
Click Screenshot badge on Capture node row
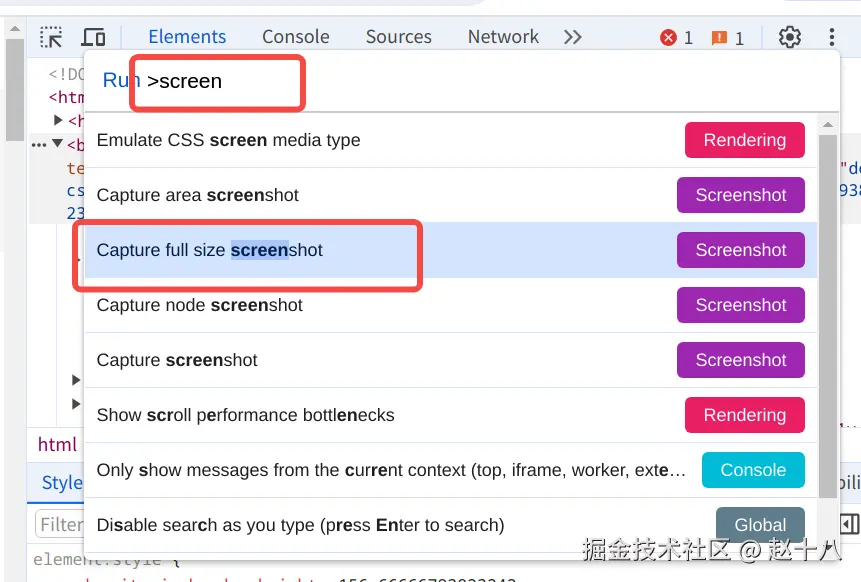tap(741, 305)
